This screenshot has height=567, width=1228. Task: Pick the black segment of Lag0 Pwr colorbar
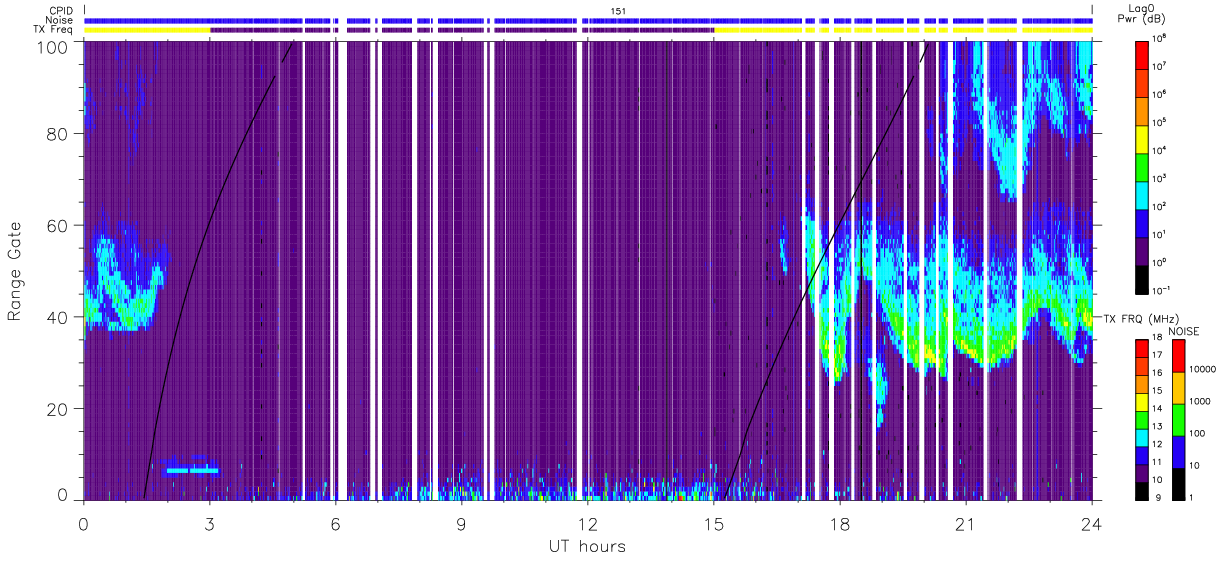pyautogui.click(x=1142, y=278)
